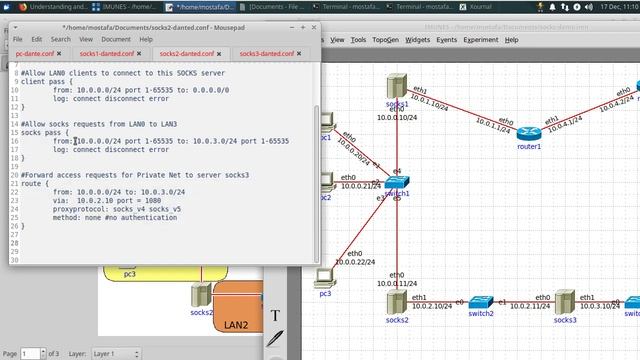Click the 10.0.0.22/24 address label
Image resolution: width=640 pixels, height=360 pixels.
355,262
